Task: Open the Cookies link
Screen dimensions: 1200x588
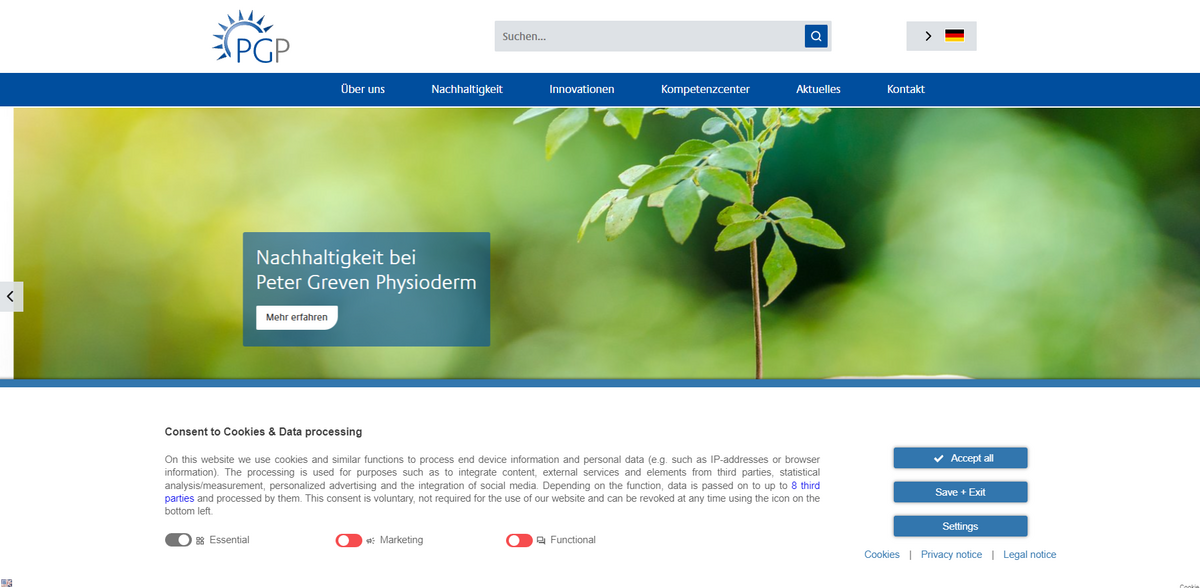Action: click(x=882, y=554)
